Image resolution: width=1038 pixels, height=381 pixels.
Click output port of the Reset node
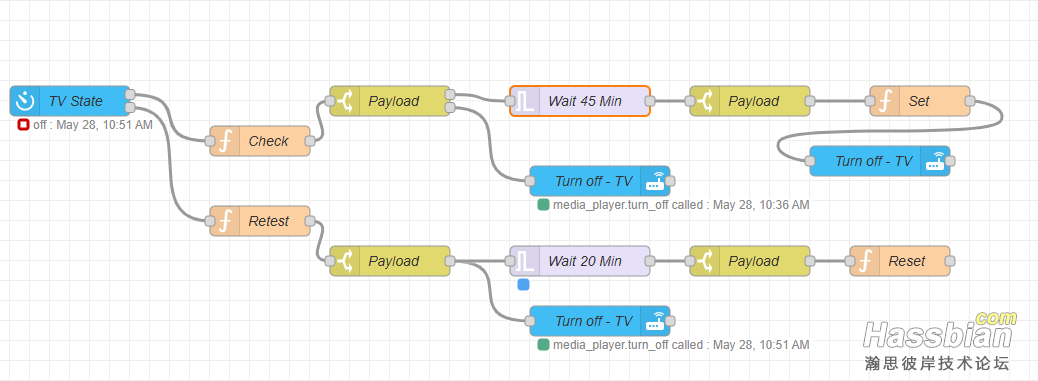pos(949,261)
